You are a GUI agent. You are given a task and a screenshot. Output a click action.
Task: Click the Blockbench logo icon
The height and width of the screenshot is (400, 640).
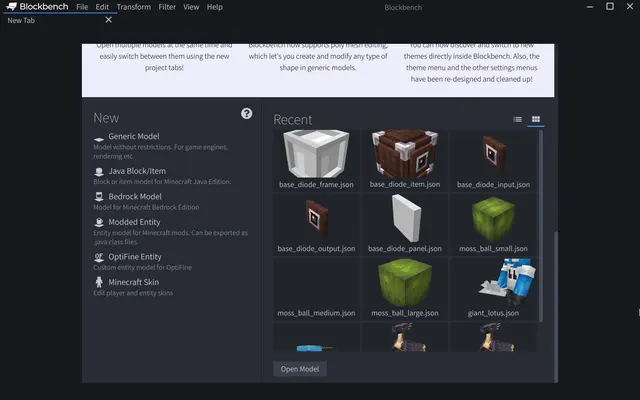(x=11, y=7)
